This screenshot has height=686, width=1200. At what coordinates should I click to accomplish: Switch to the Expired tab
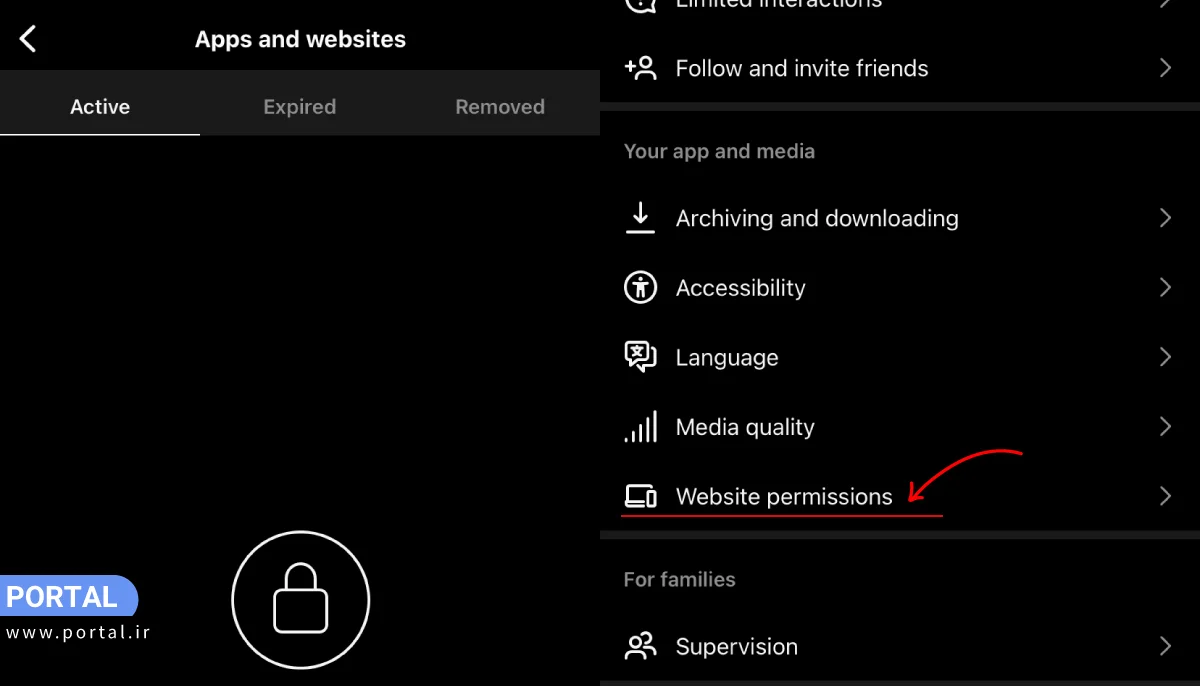point(300,107)
